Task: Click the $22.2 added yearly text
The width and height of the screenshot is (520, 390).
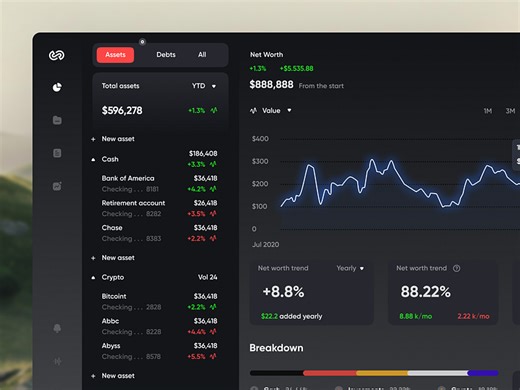Action: pos(292,316)
